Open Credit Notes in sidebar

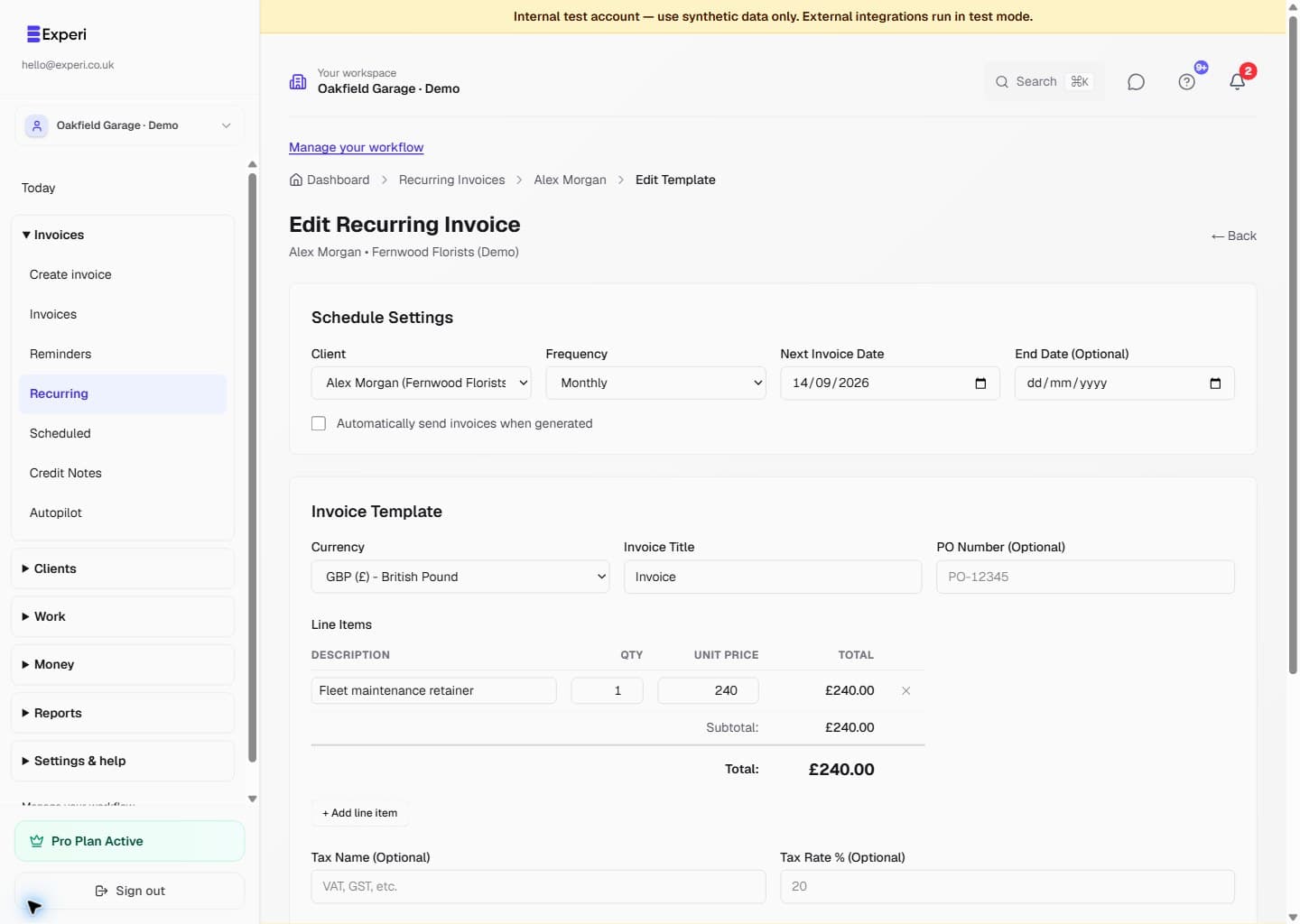tap(123, 473)
